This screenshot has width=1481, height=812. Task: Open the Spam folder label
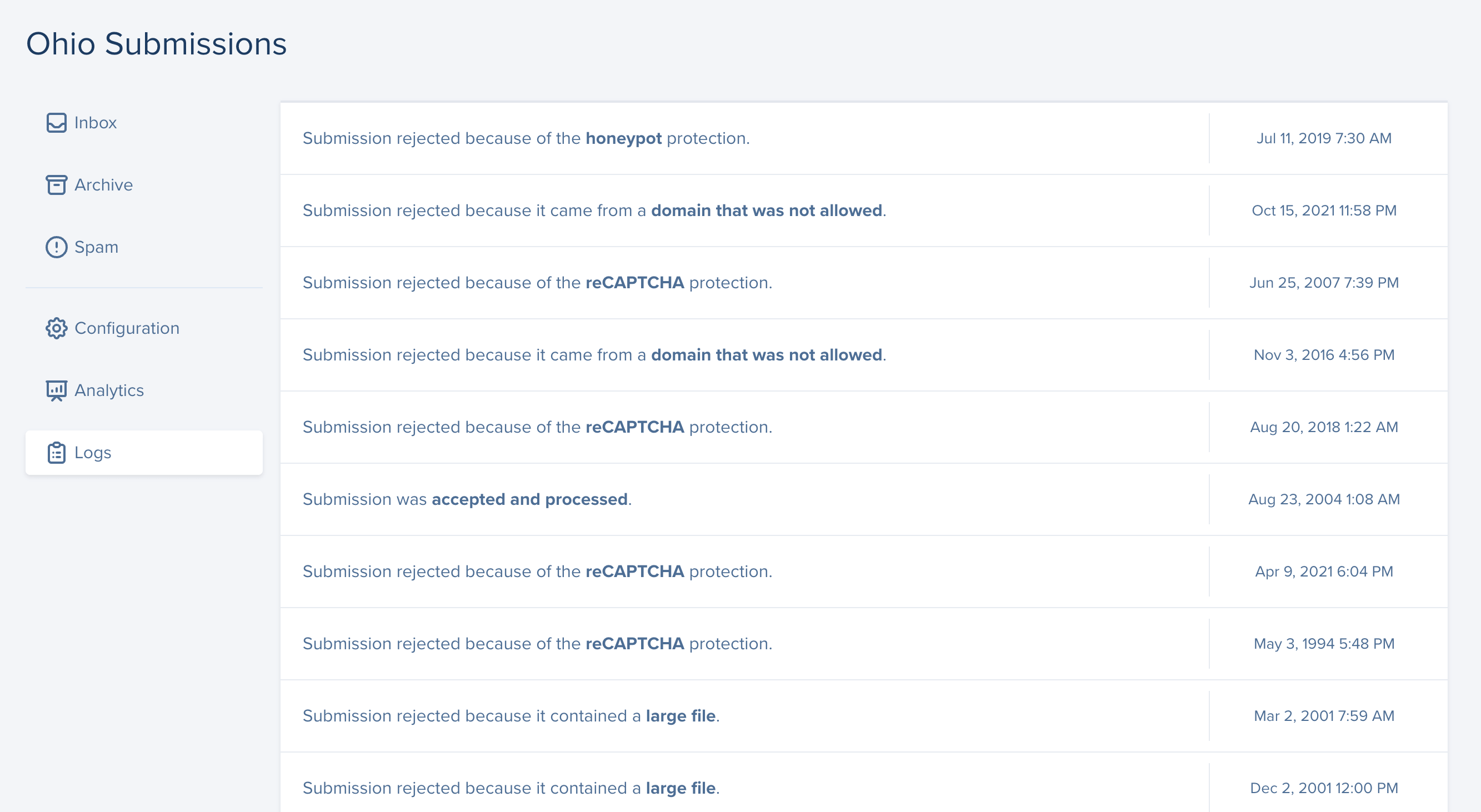click(x=97, y=247)
